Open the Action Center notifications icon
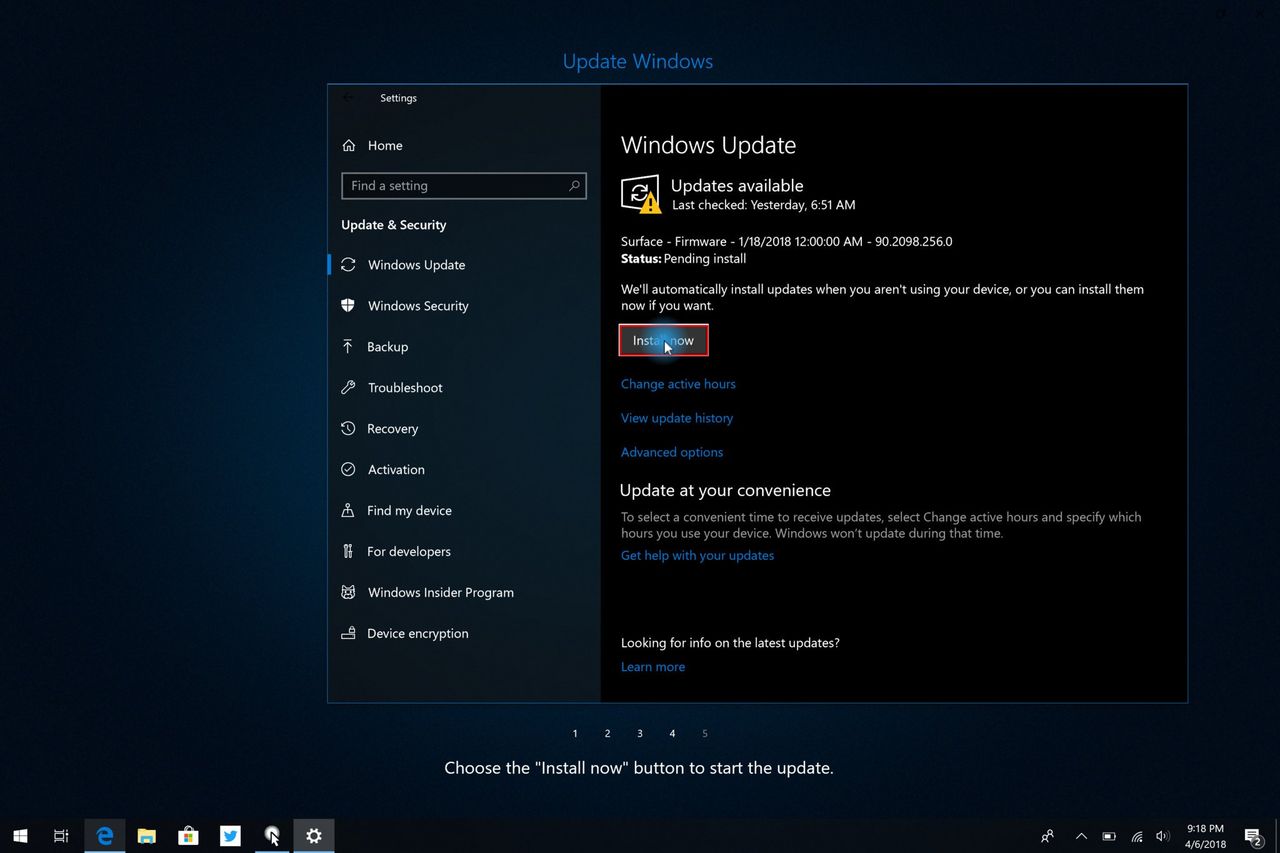The height and width of the screenshot is (853, 1280). (1254, 836)
